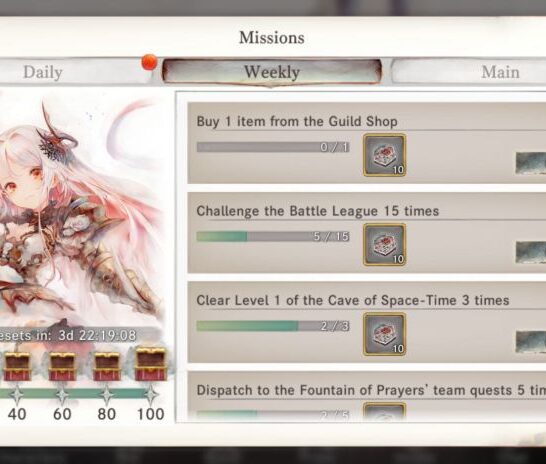Tap the Battle League mission reward icon

click(384, 245)
